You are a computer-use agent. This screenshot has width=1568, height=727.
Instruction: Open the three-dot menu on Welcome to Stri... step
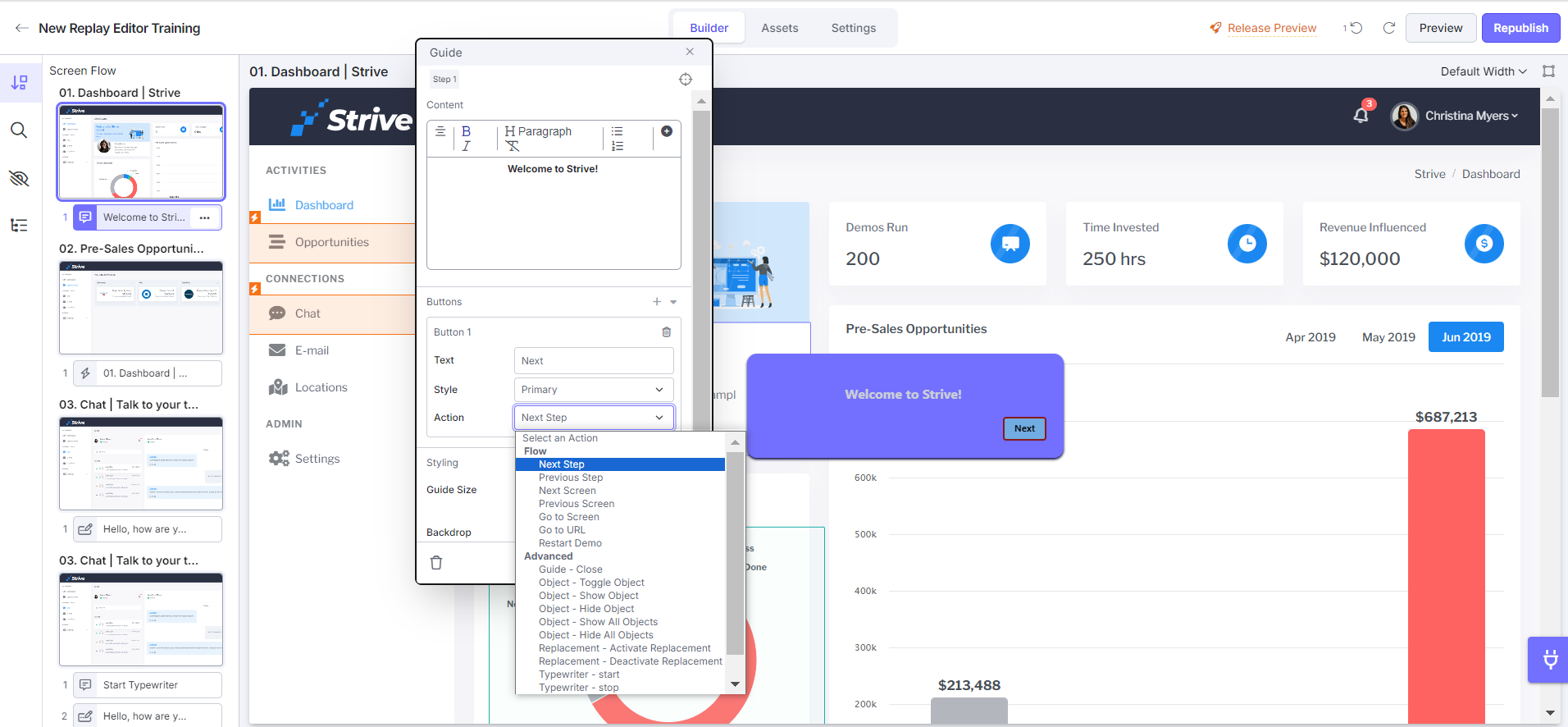pyautogui.click(x=205, y=217)
